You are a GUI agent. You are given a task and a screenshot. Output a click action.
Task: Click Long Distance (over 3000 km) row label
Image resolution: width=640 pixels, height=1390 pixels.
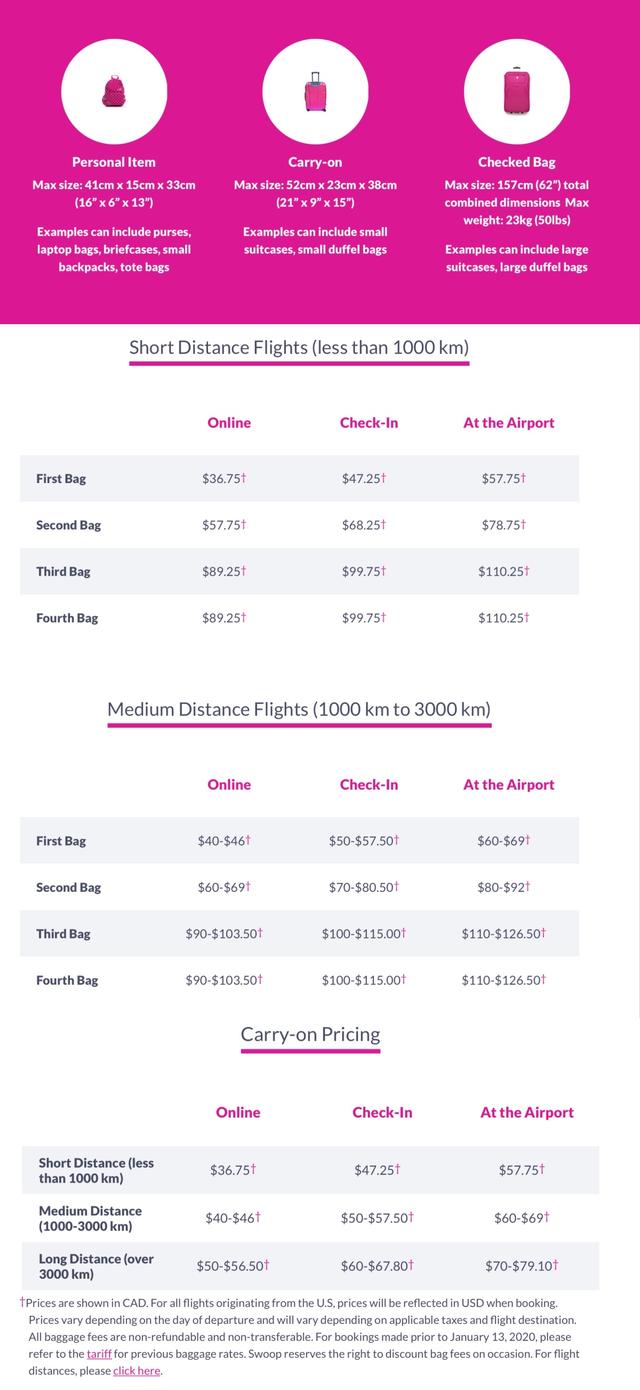[x=96, y=1267]
